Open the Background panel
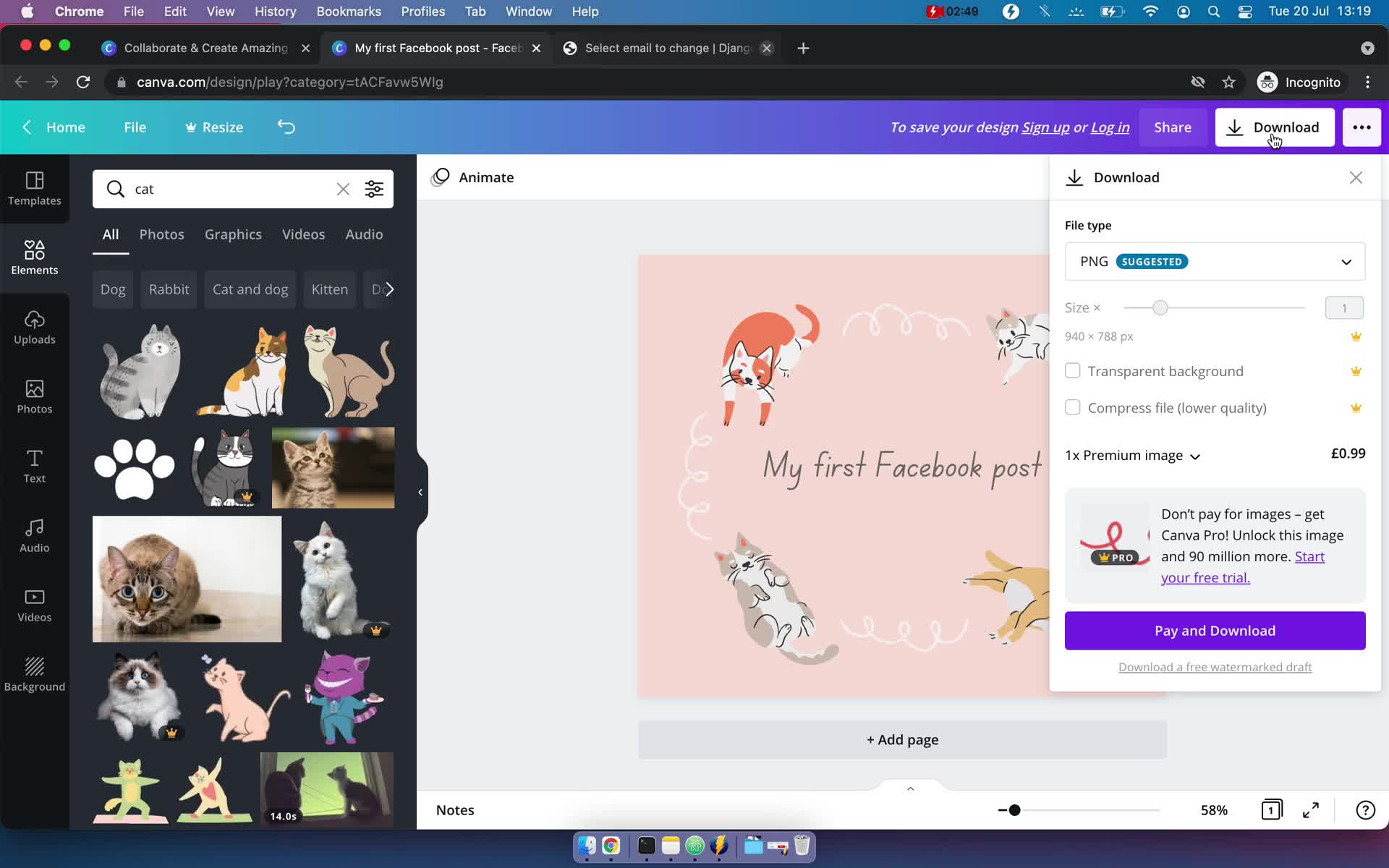This screenshot has width=1389, height=868. pos(34,674)
